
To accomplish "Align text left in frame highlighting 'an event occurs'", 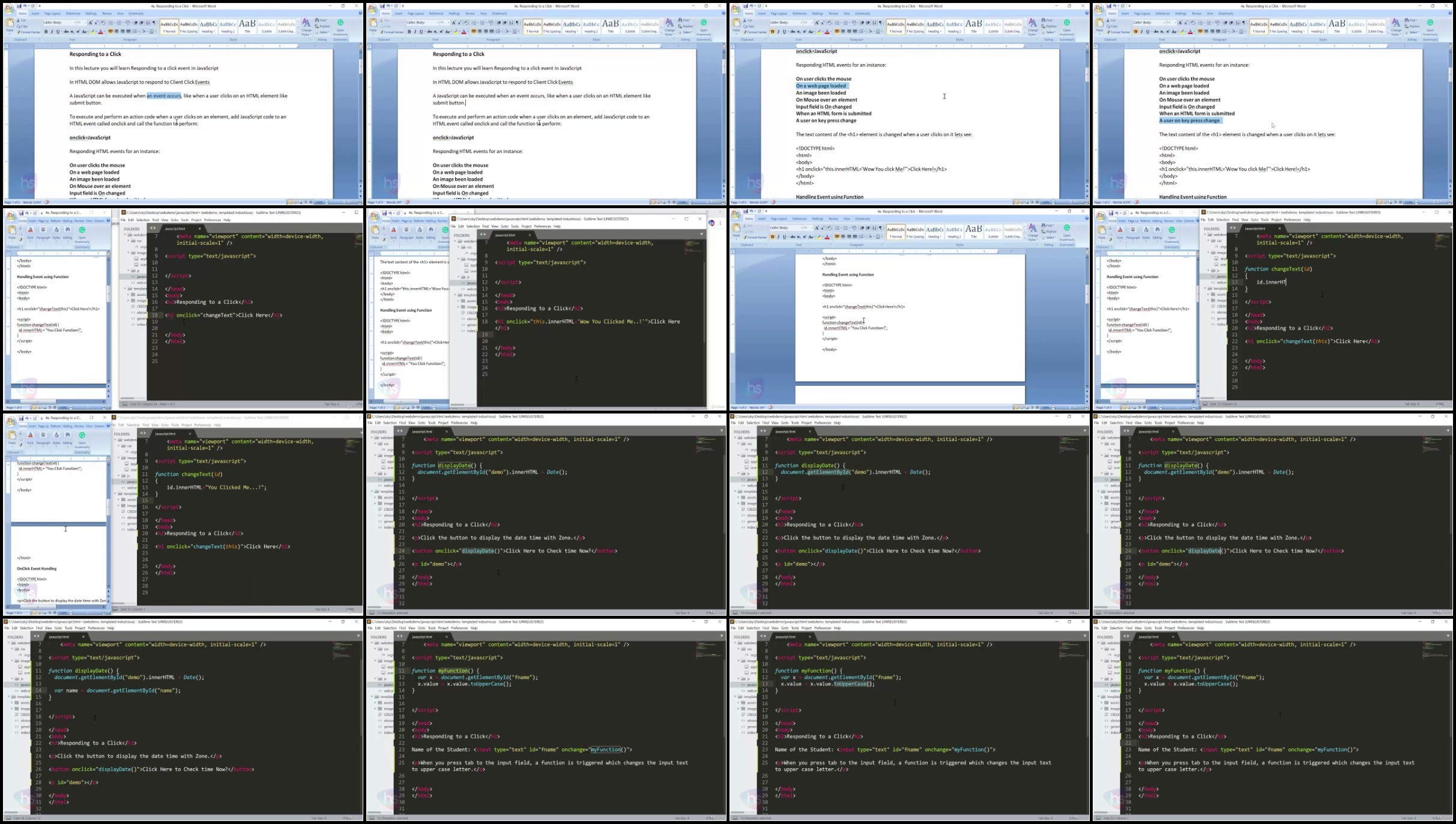I will [x=111, y=32].
